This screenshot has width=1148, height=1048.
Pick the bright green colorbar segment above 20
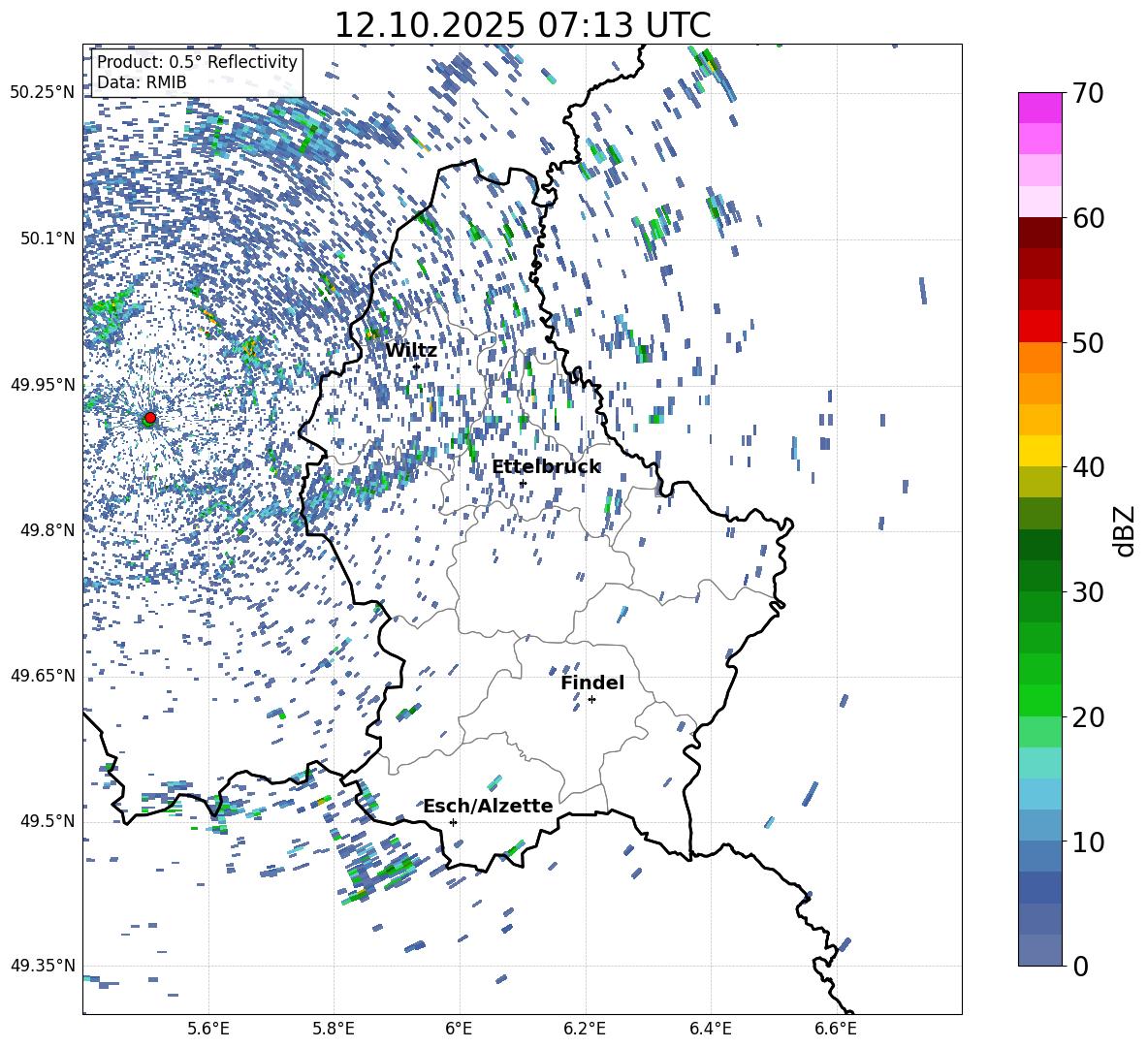pyautogui.click(x=1040, y=700)
